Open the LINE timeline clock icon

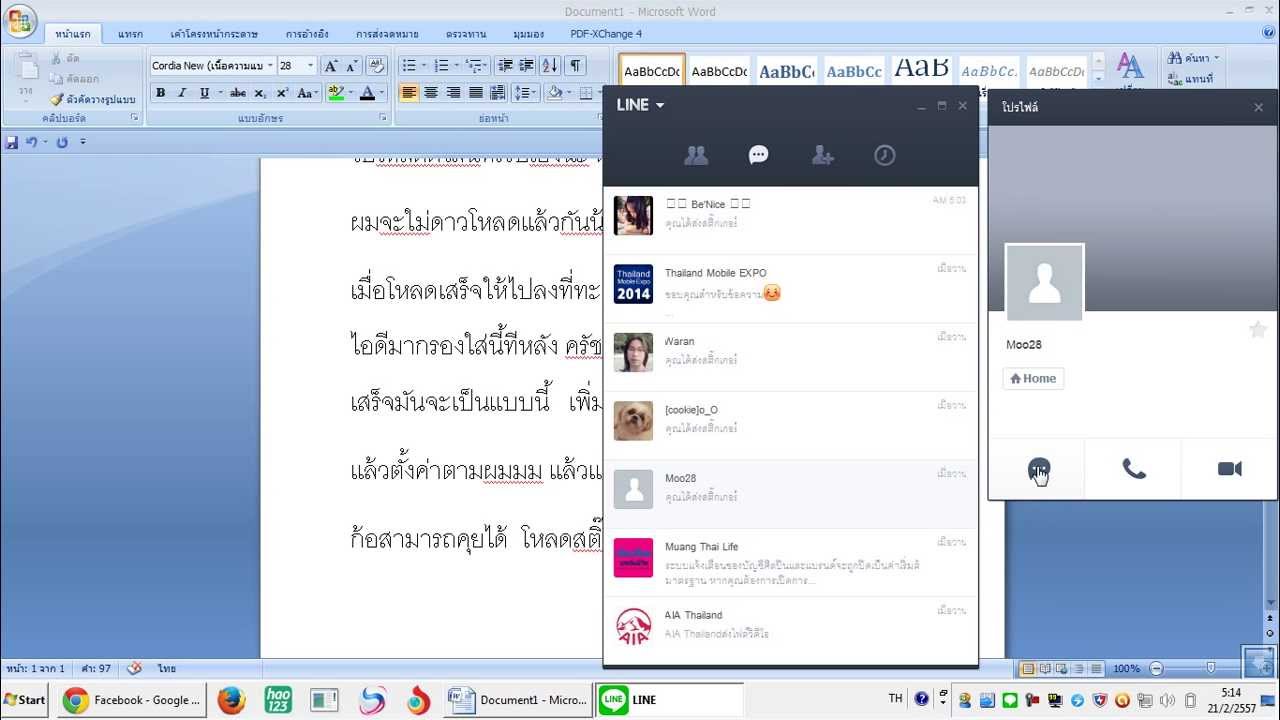885,155
